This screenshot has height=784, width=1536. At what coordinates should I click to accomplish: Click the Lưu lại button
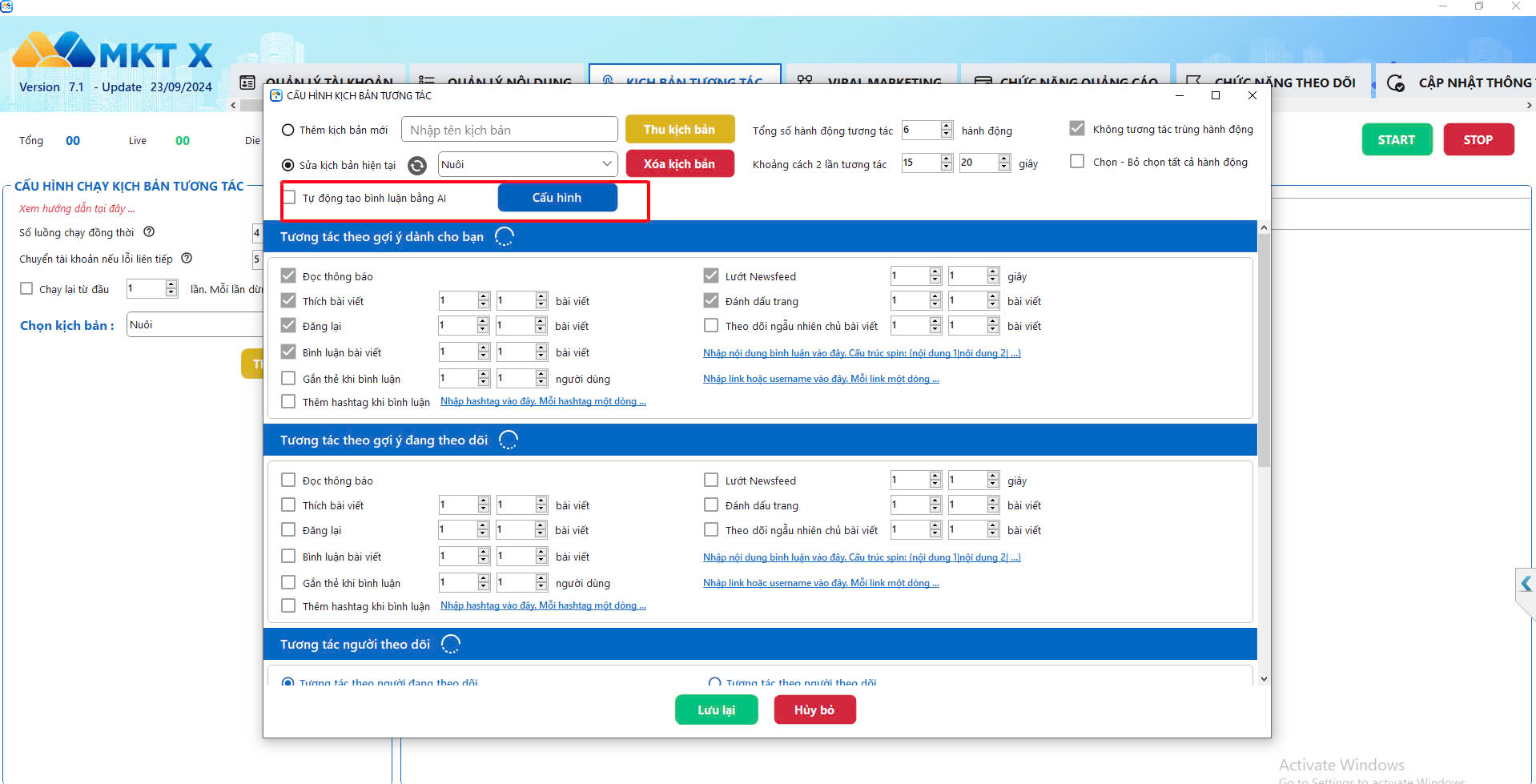(716, 710)
